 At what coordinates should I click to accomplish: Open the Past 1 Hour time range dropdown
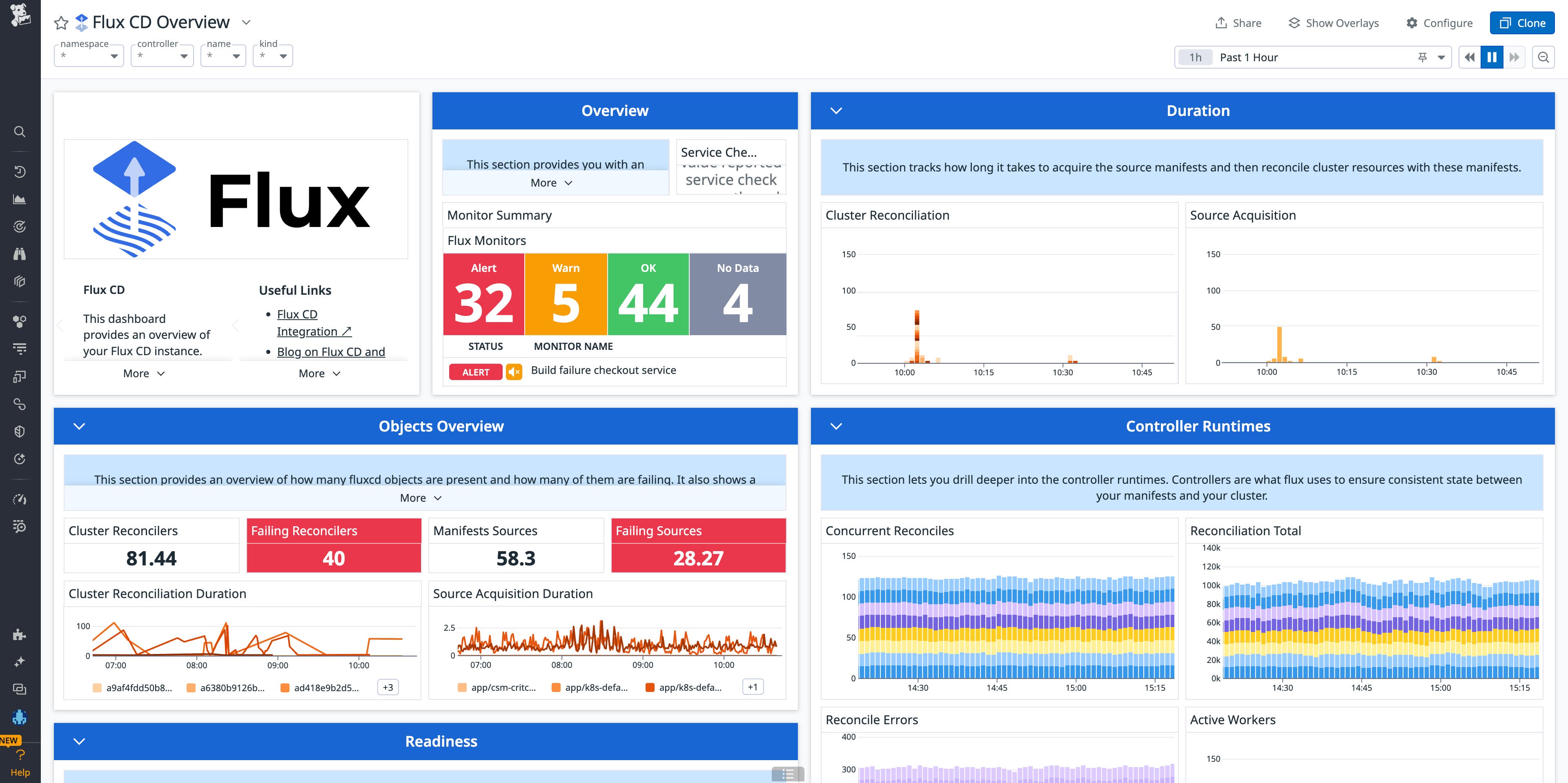[x=1440, y=57]
